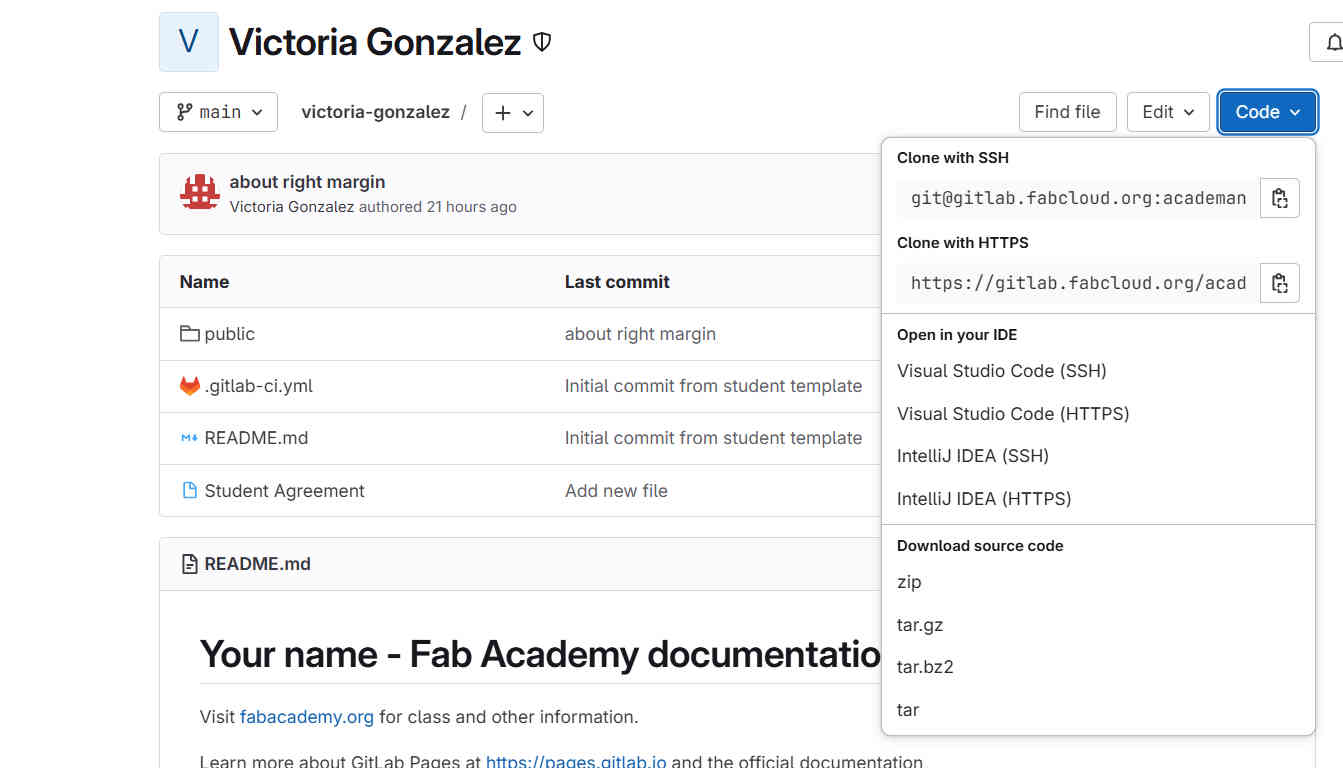Click the 'Open in your IDE' heading

(957, 335)
